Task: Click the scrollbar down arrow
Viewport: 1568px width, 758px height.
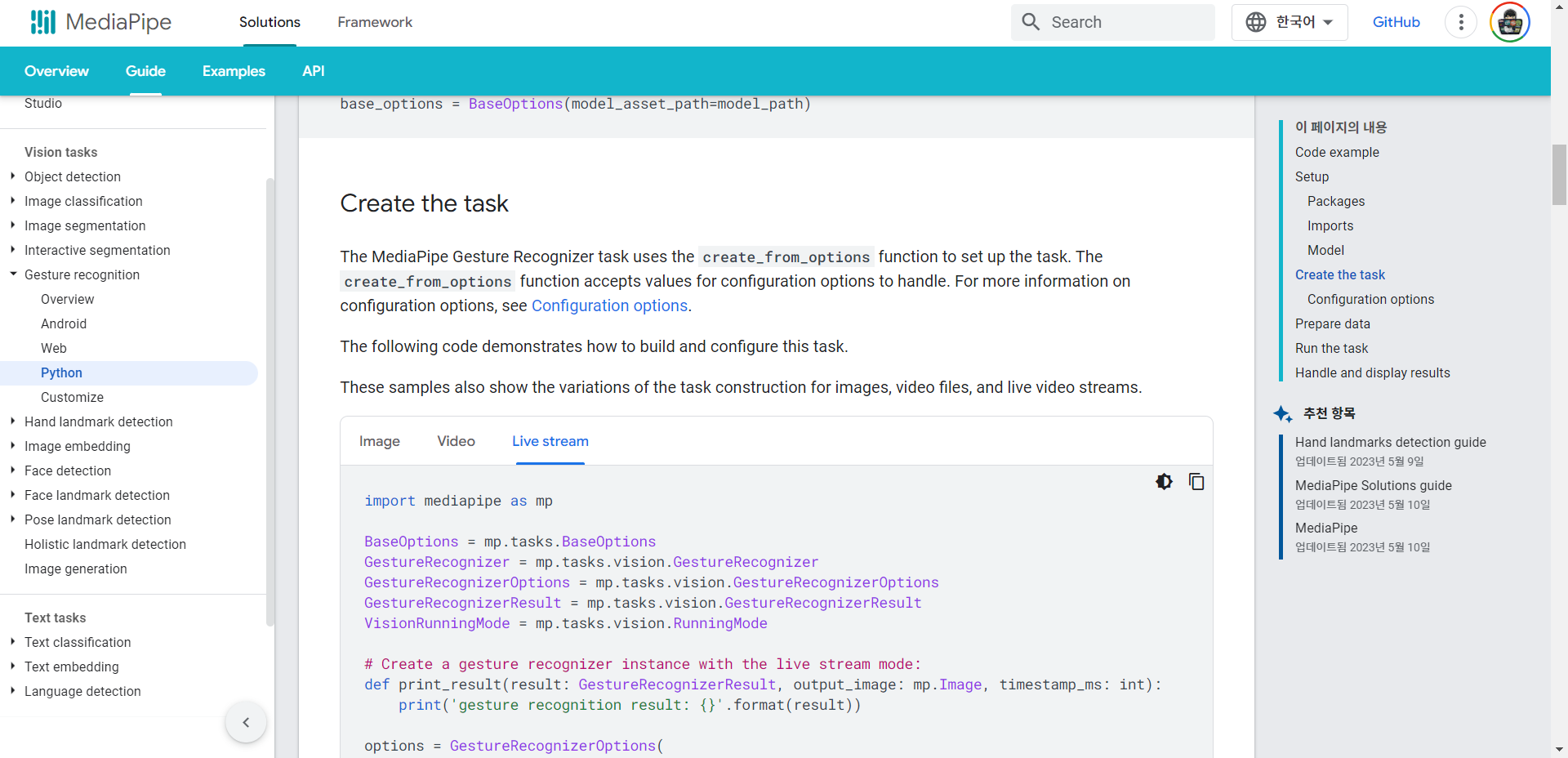Action: coord(1559,749)
